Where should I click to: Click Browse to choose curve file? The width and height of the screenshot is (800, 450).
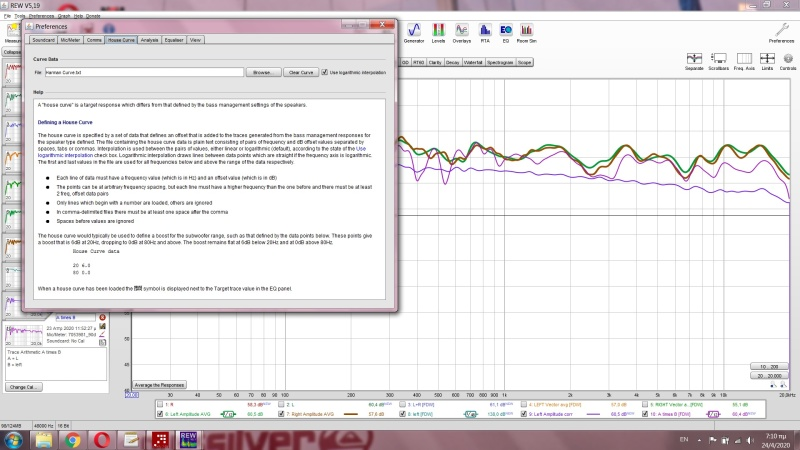(x=261, y=73)
